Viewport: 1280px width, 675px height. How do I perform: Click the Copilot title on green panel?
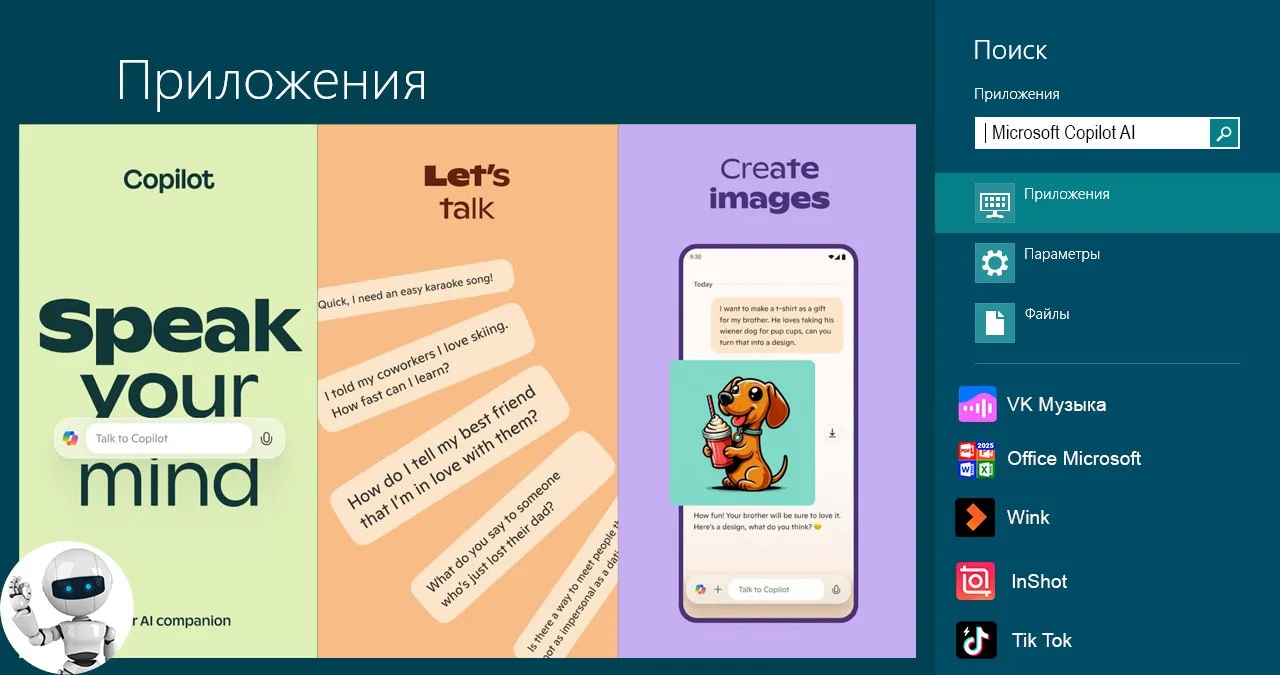pyautogui.click(x=169, y=180)
